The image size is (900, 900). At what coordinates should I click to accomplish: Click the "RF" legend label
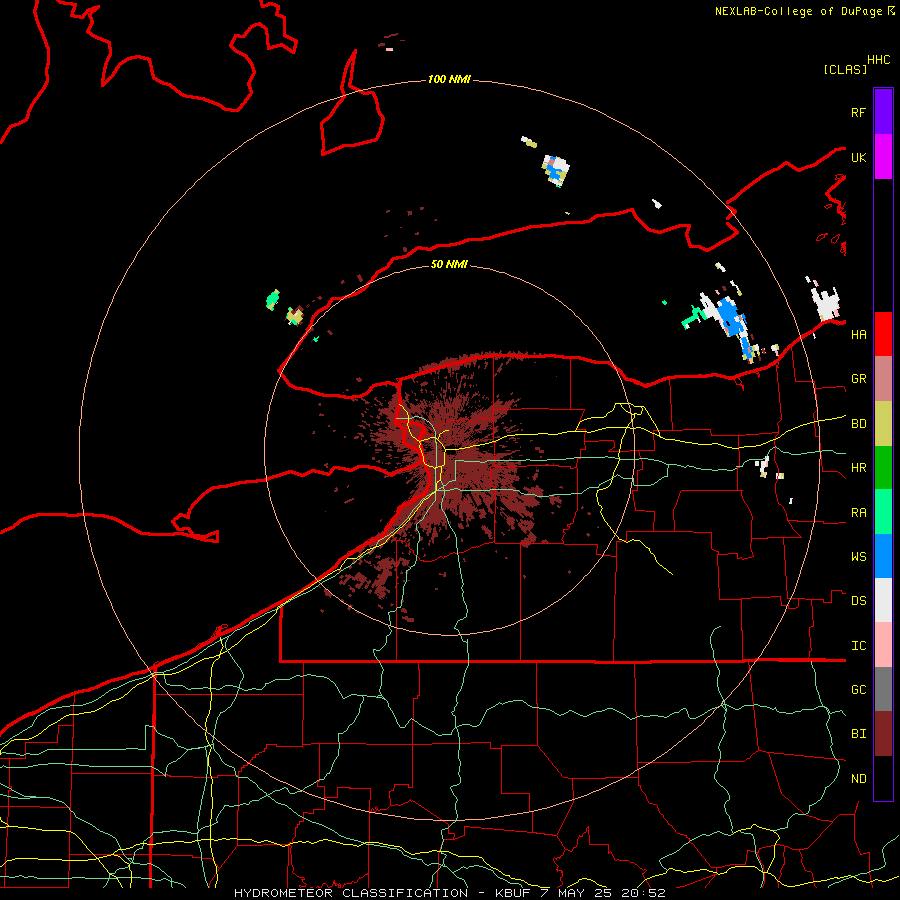859,112
